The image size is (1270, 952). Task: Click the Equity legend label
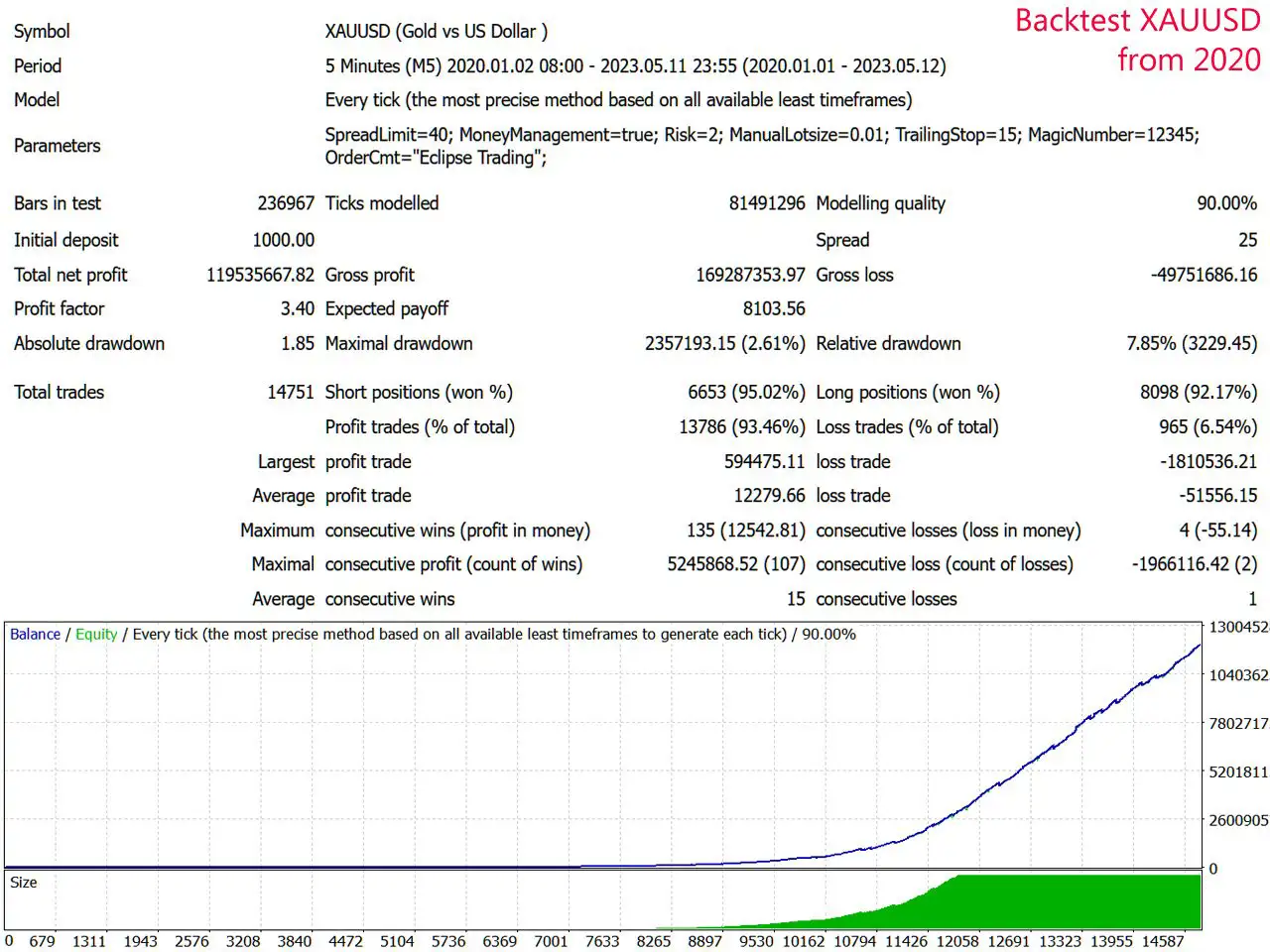(96, 634)
